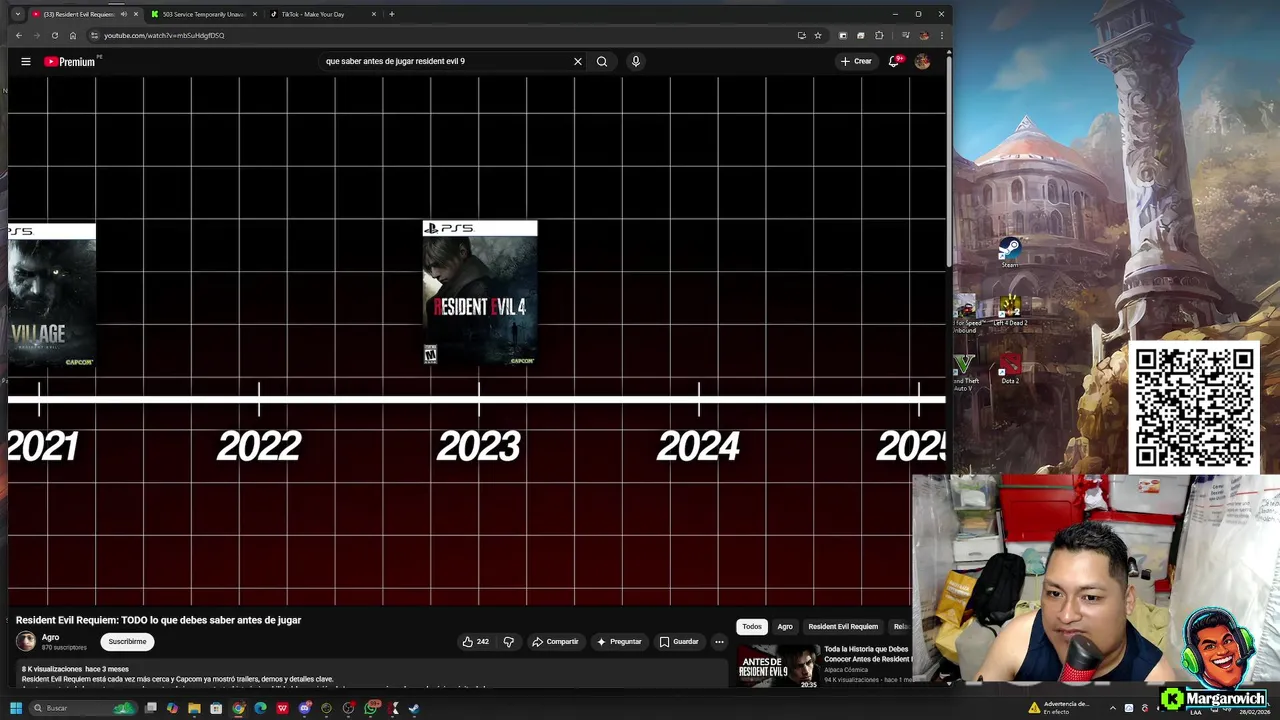Close the 503 Service tab
This screenshot has height=720, width=1280.
pos(255,14)
